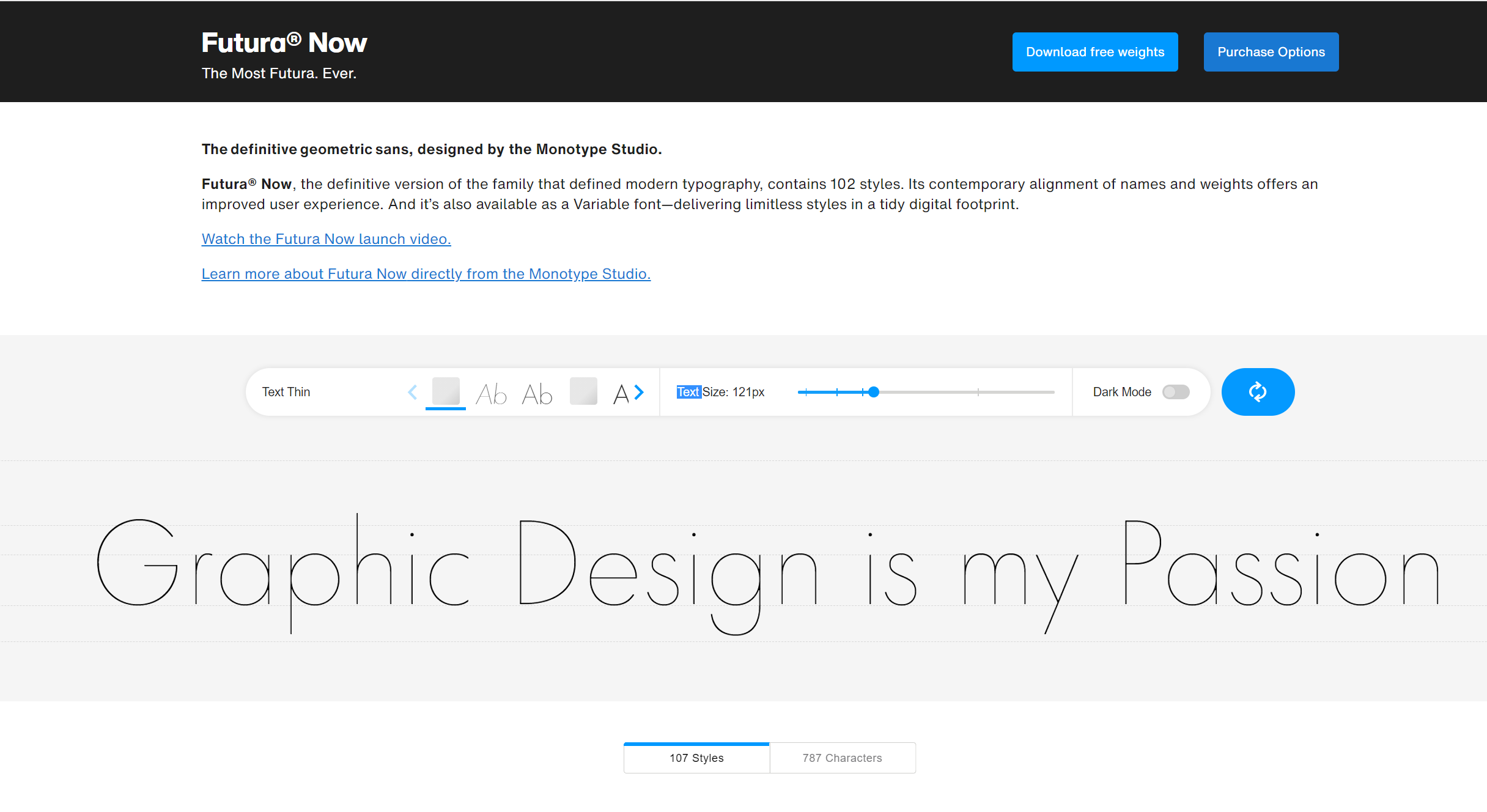The width and height of the screenshot is (1487, 812).
Task: Switch to the 107 Styles tab
Action: tap(696, 758)
